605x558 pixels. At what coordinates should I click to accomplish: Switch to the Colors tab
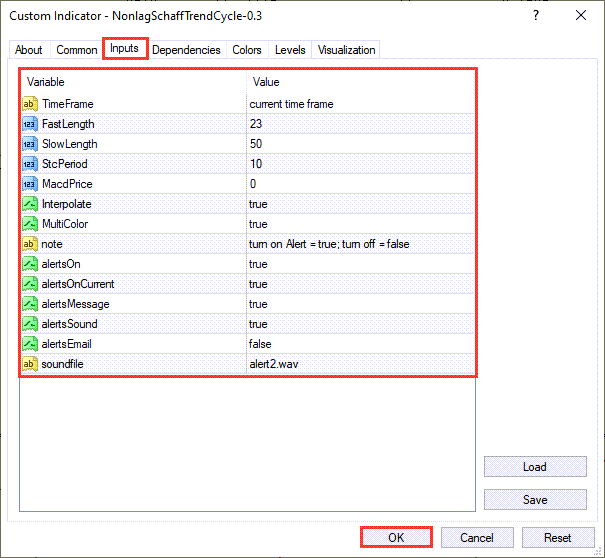pos(247,50)
